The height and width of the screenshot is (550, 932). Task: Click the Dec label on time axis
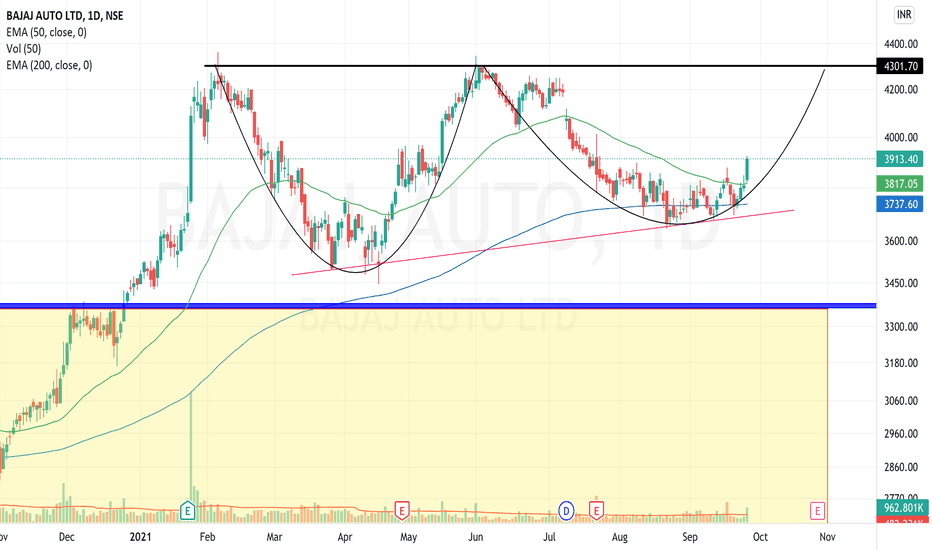click(67, 537)
